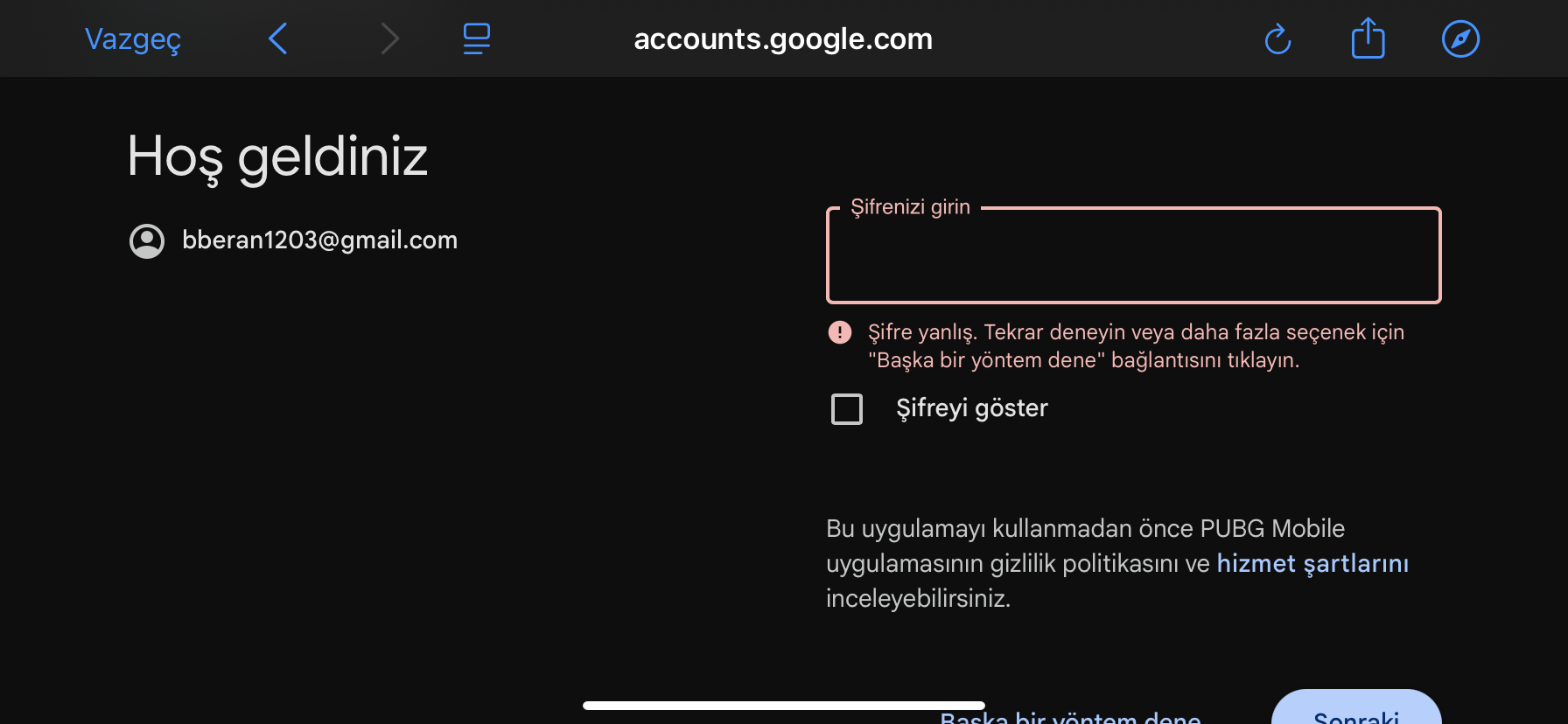The width and height of the screenshot is (1568, 724).
Task: Open the hizmet şartlarını link
Action: [x=1312, y=564]
